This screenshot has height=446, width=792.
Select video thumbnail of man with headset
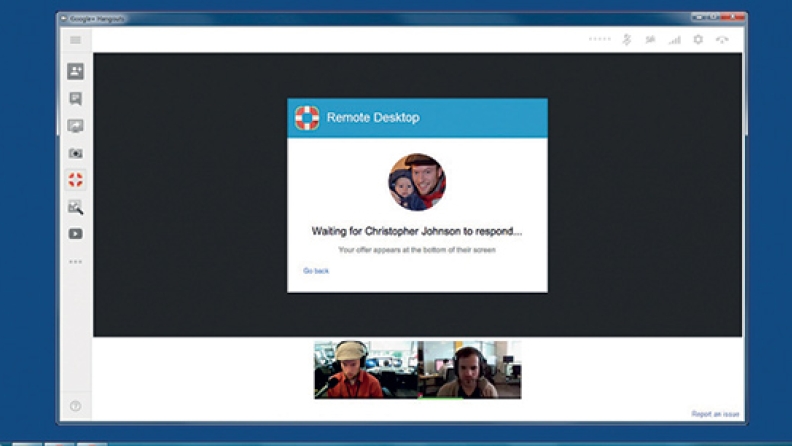pyautogui.click(x=470, y=370)
